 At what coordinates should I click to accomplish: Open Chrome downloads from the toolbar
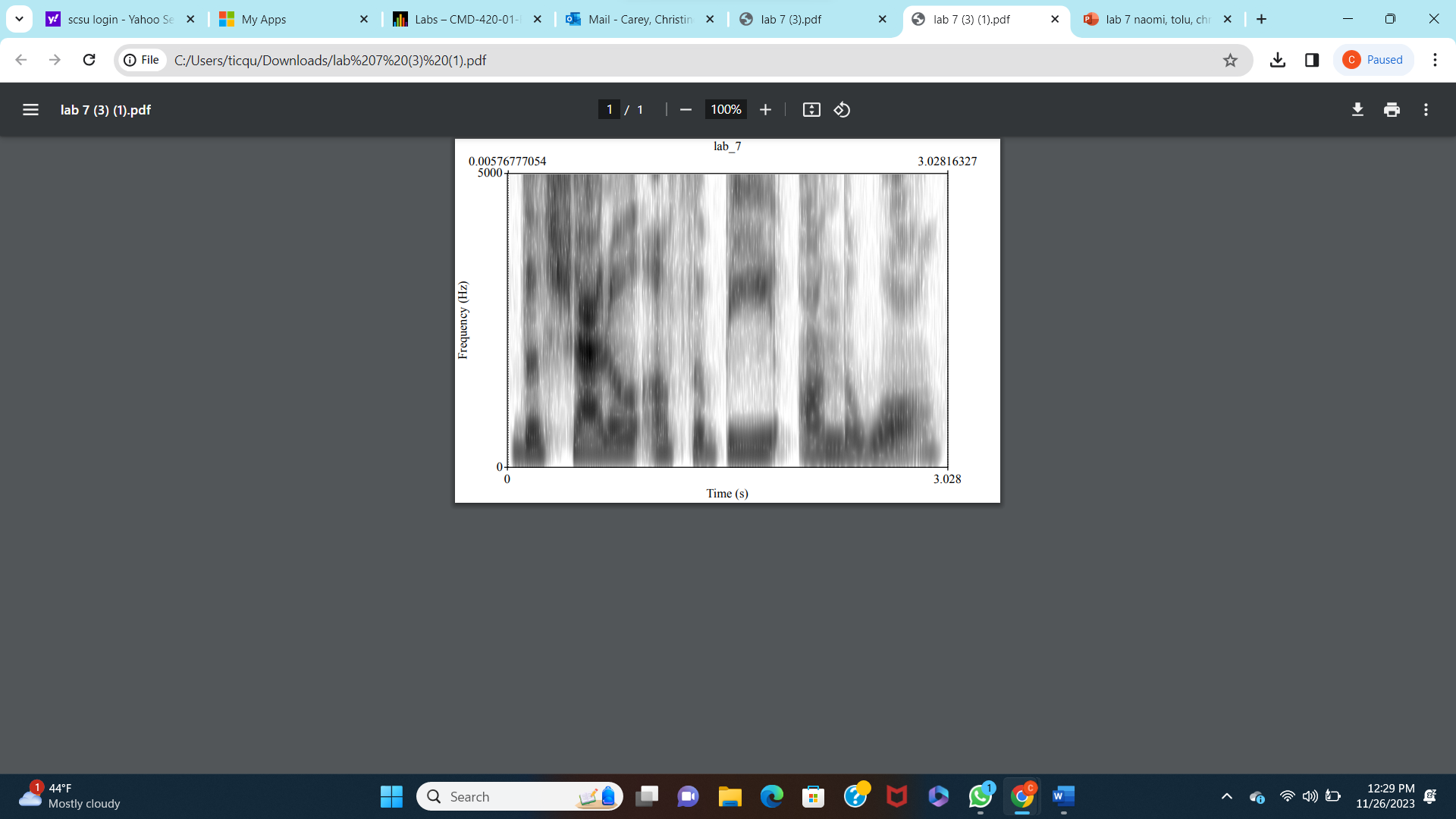(1278, 59)
